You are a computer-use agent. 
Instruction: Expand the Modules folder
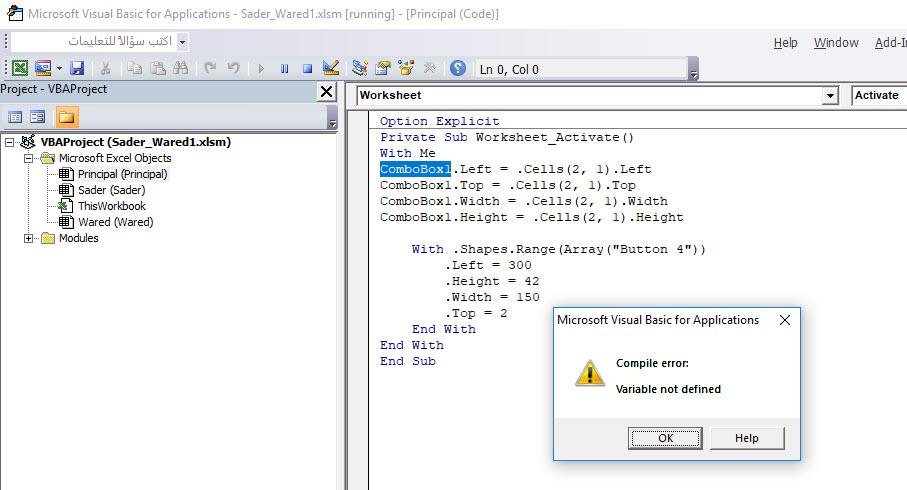point(28,238)
